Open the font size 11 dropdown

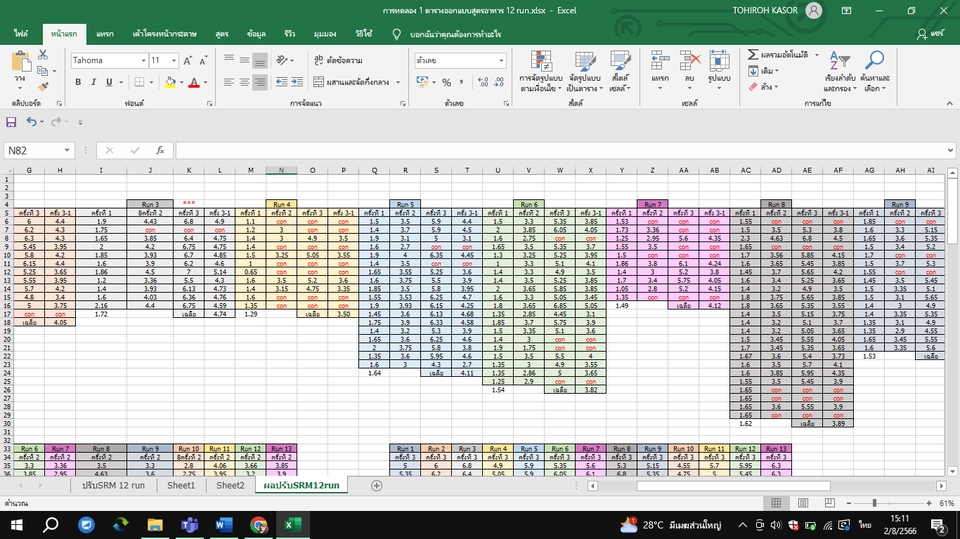click(x=174, y=61)
